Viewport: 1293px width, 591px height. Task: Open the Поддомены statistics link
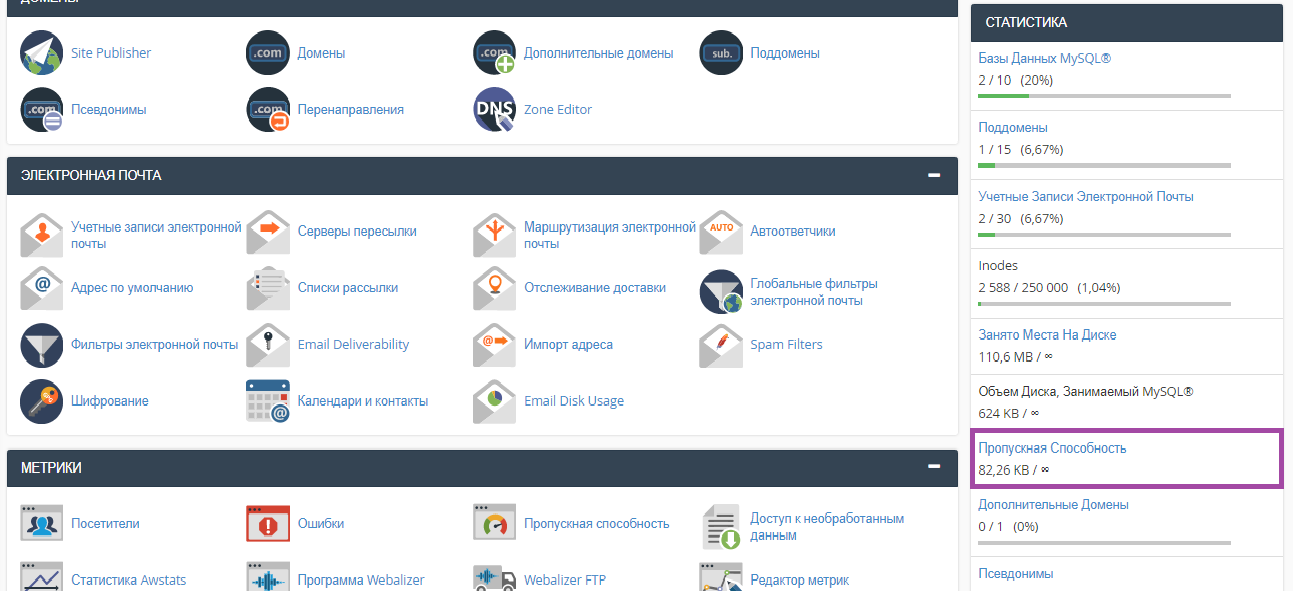(x=1013, y=128)
